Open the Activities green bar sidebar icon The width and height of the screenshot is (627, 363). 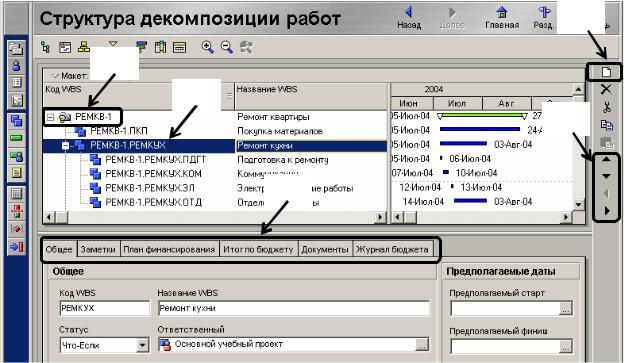(x=16, y=138)
